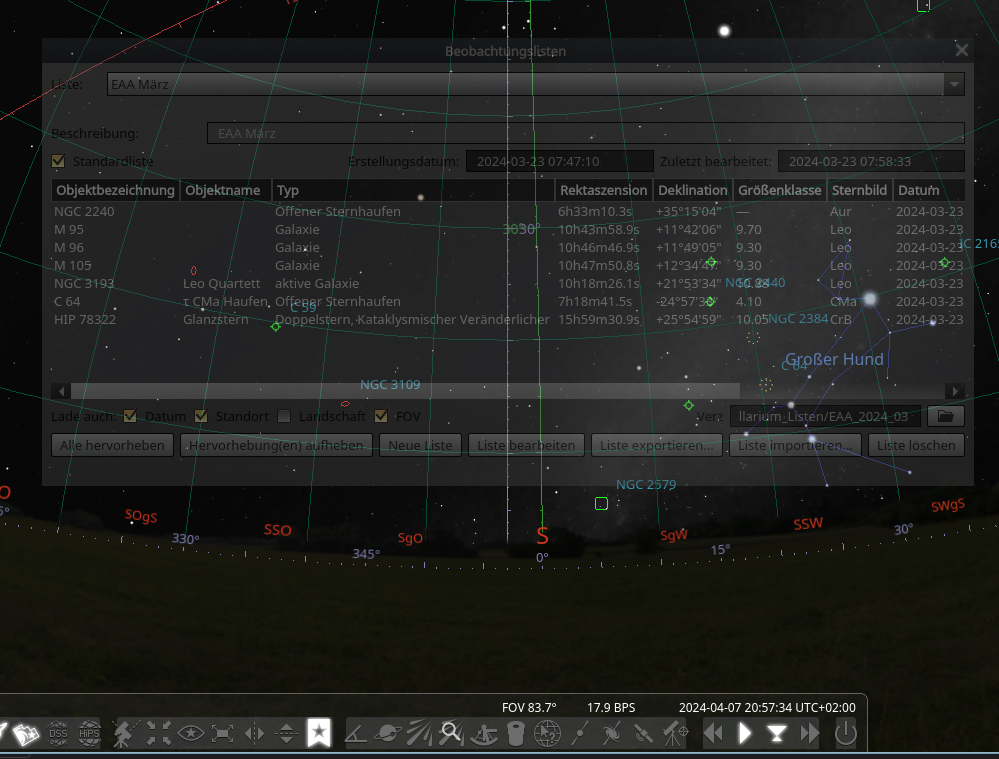Viewport: 999px width, 759px height.
Task: Uncheck the Datum checkbox
Action: point(131,416)
